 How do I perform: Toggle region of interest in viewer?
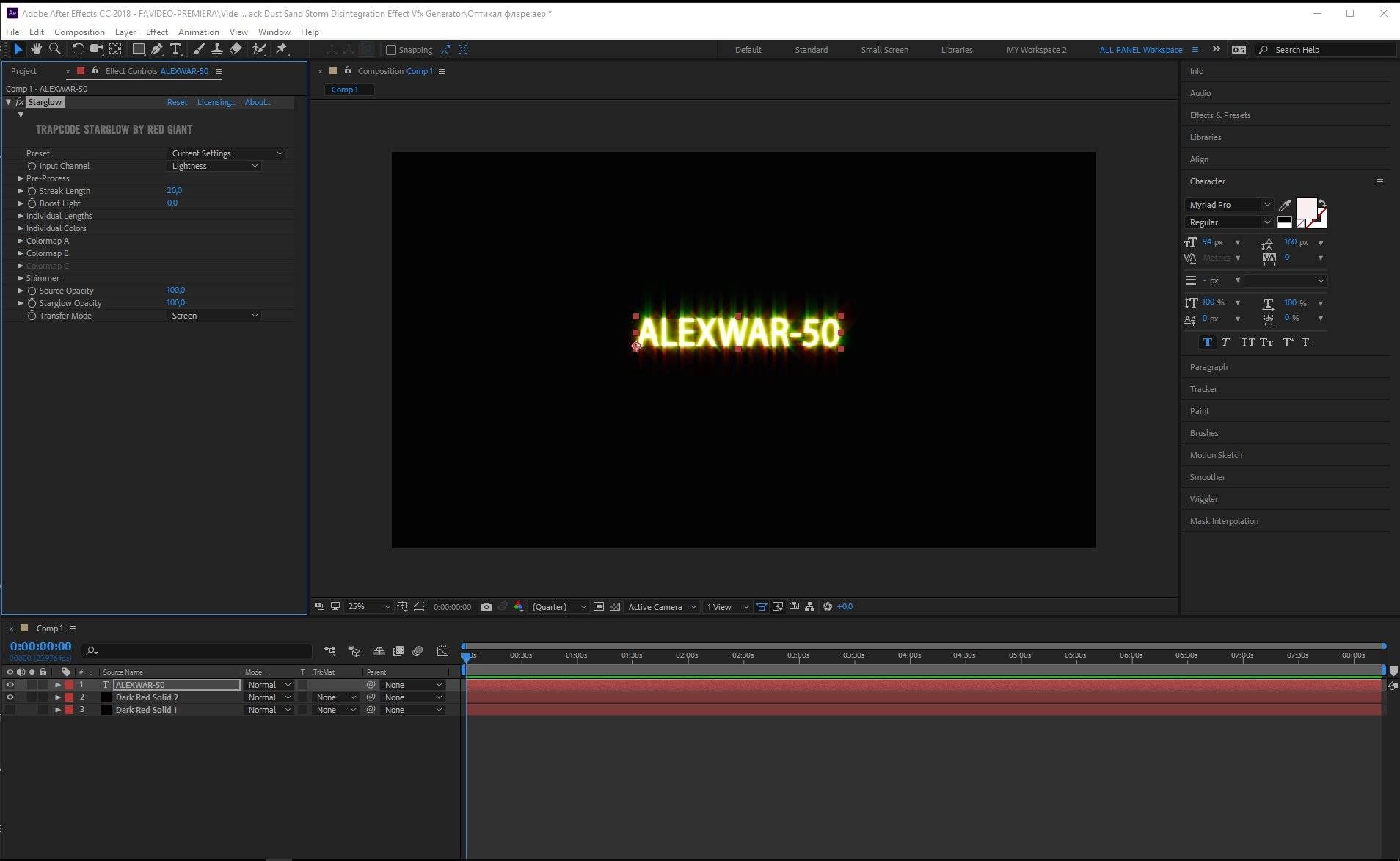pos(599,607)
